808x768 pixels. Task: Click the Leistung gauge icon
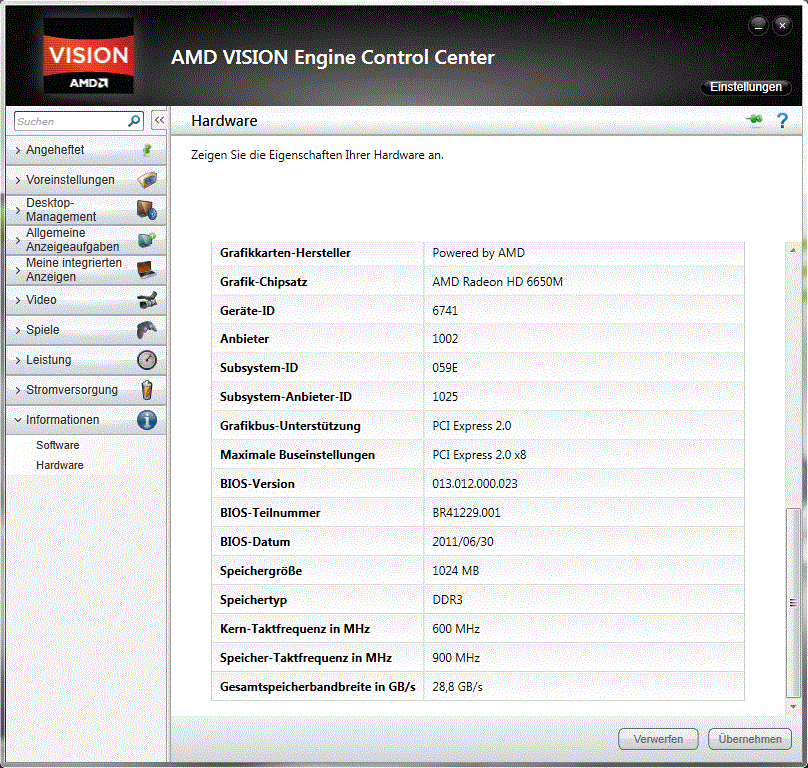147,360
